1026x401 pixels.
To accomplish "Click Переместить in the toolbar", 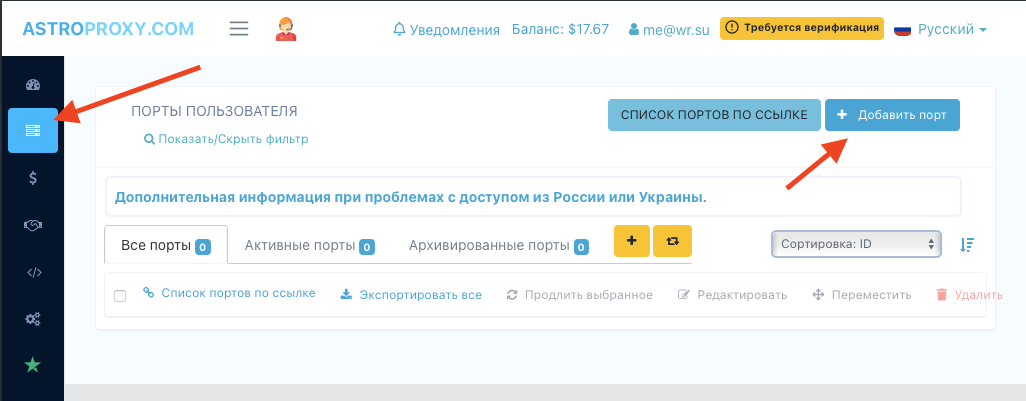I will 862,295.
